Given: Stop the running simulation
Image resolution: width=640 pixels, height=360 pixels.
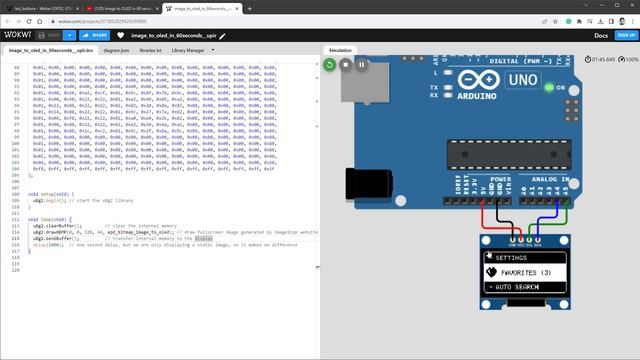Looking at the screenshot, I should click(346, 64).
